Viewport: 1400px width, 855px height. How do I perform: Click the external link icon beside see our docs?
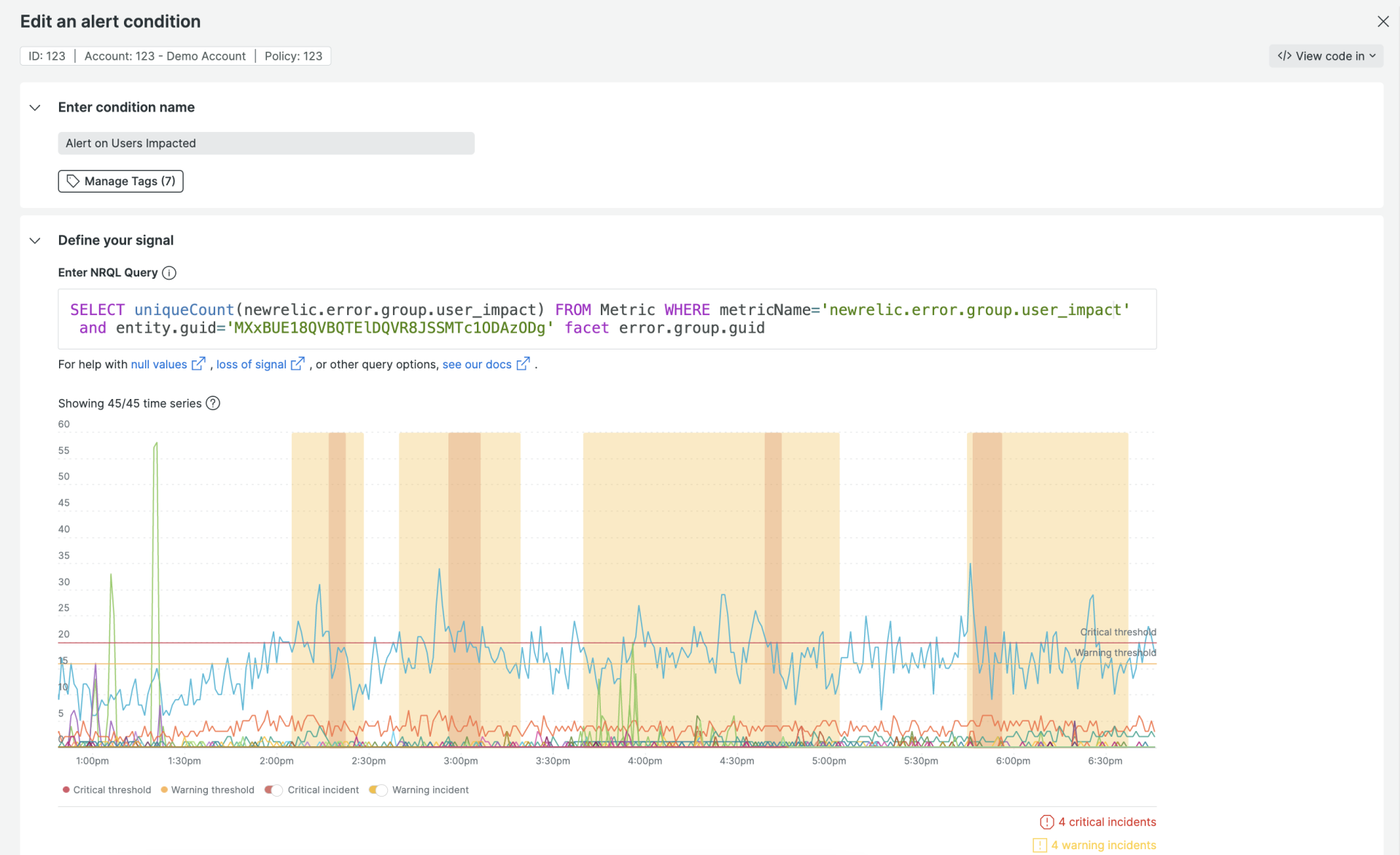coord(524,363)
